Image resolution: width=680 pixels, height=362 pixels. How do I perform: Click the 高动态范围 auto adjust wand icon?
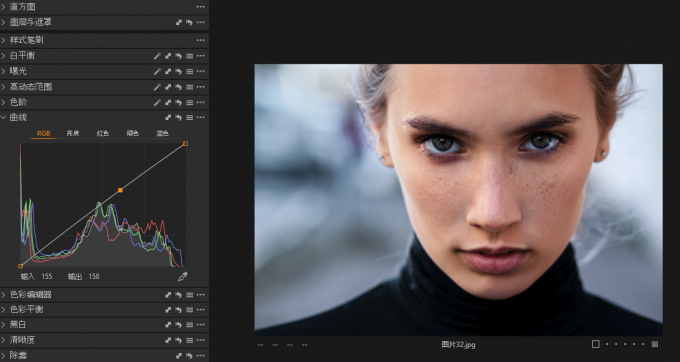coord(157,87)
